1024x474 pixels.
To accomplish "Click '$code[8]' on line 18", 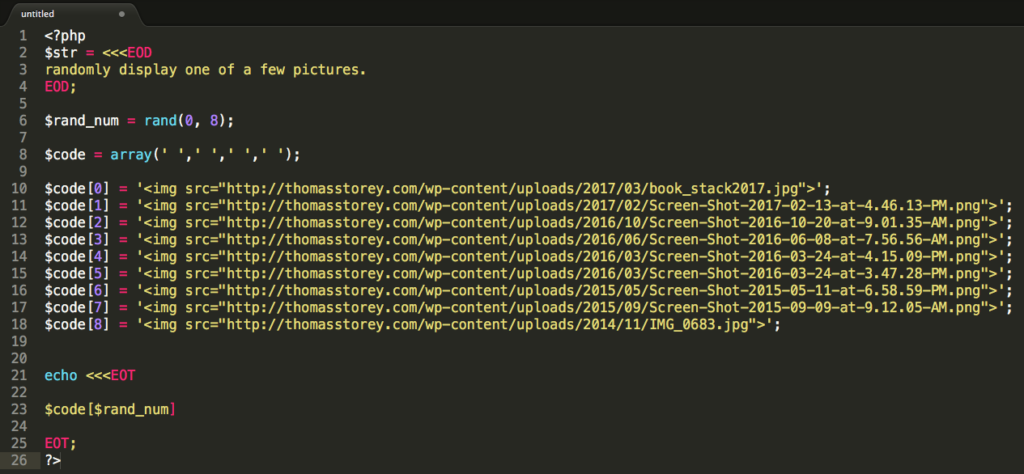I will click(78, 324).
